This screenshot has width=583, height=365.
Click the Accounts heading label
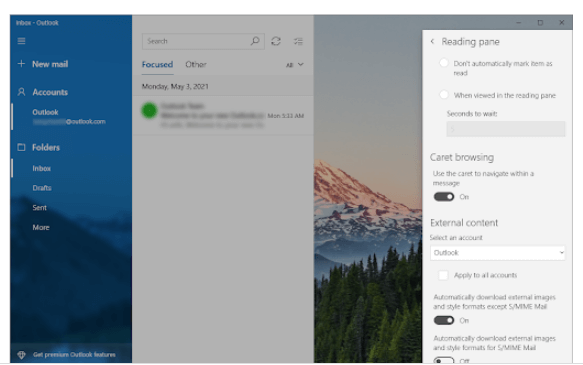50,92
